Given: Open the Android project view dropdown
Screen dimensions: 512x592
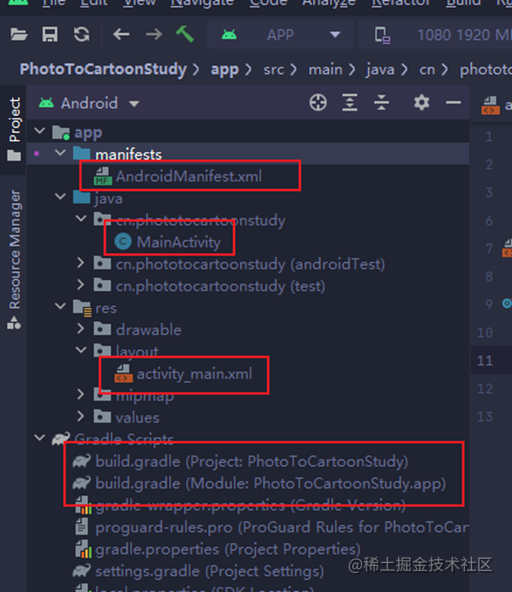Looking at the screenshot, I should pos(89,103).
